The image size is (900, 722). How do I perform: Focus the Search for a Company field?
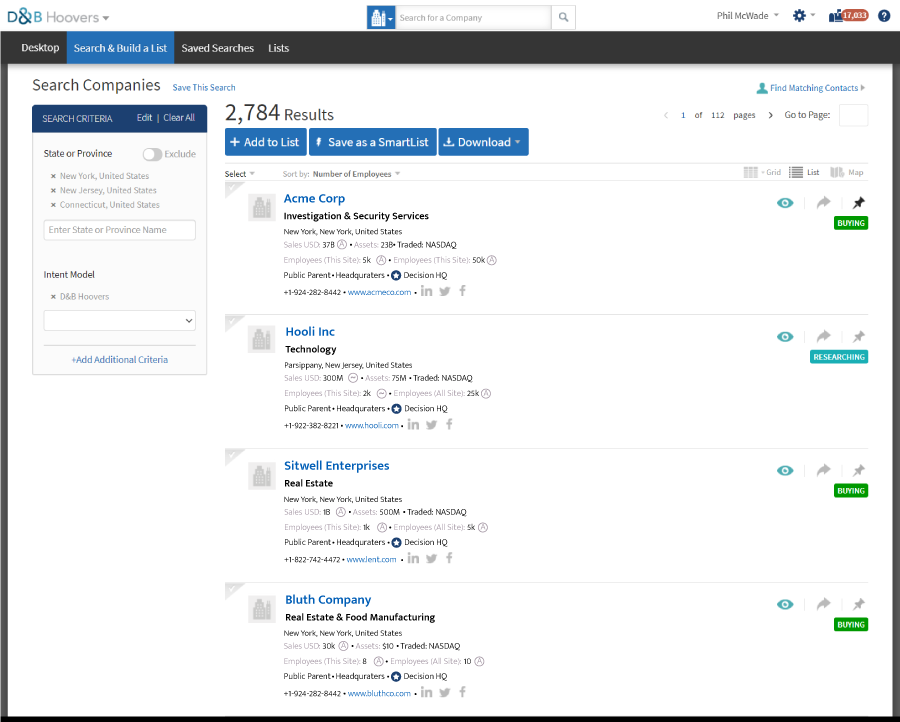tap(473, 18)
